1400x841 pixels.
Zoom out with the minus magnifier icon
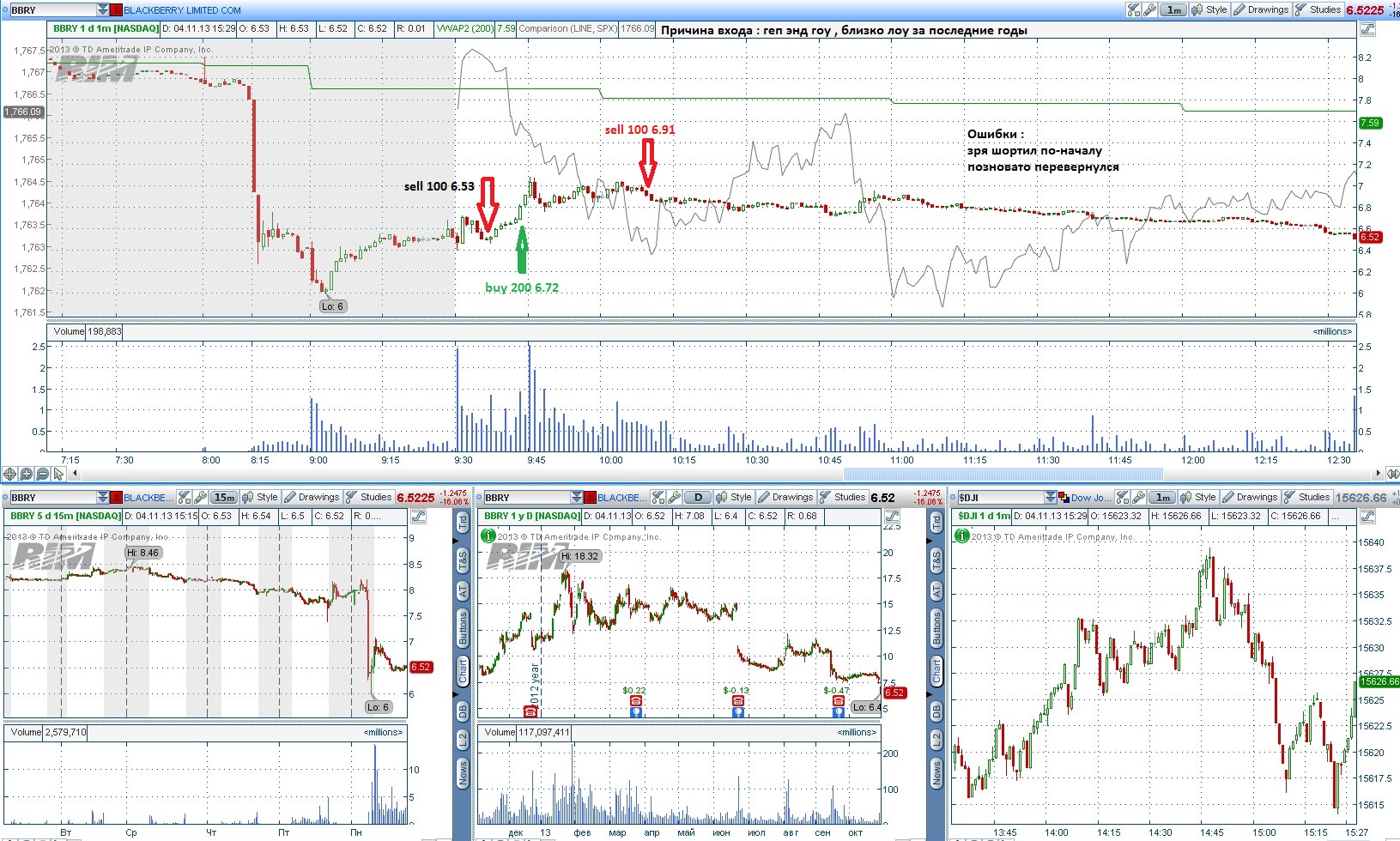(x=42, y=474)
